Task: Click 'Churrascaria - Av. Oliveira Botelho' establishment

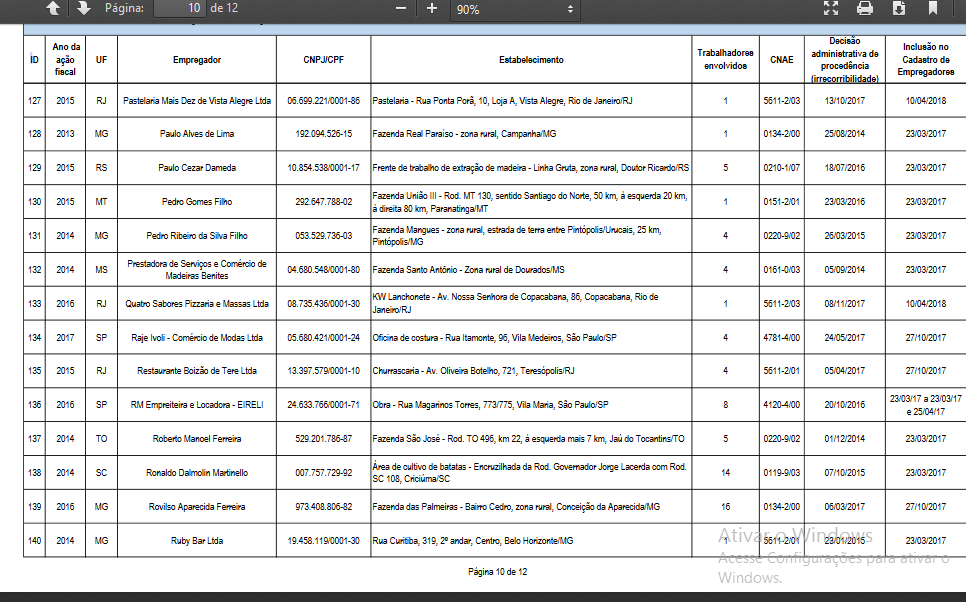Action: (473, 371)
